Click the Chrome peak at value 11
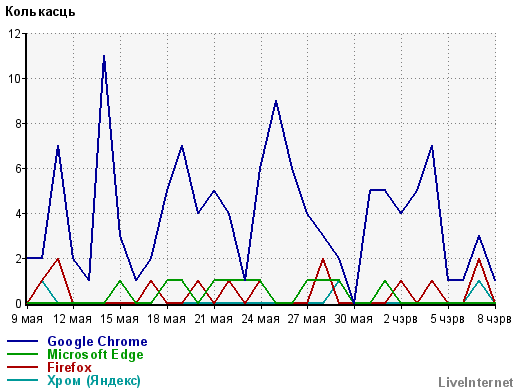The image size is (520, 392). (x=104, y=56)
